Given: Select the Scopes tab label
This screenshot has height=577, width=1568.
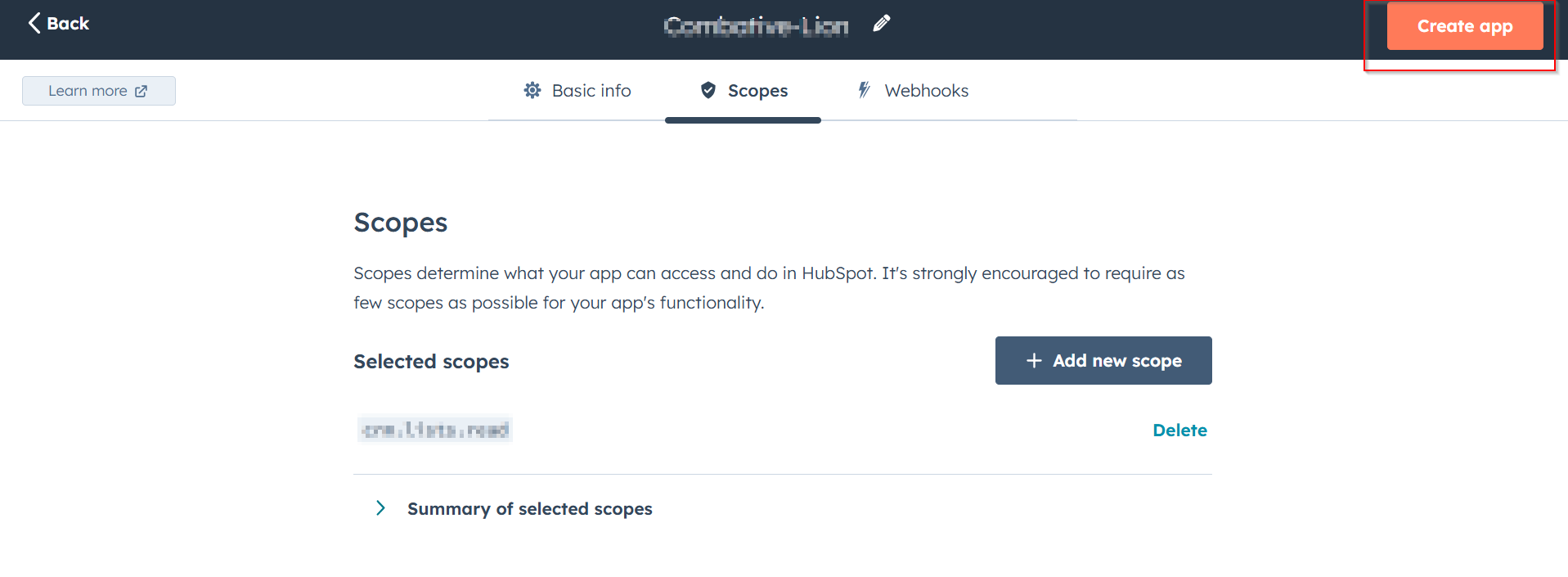Looking at the screenshot, I should 757,91.
